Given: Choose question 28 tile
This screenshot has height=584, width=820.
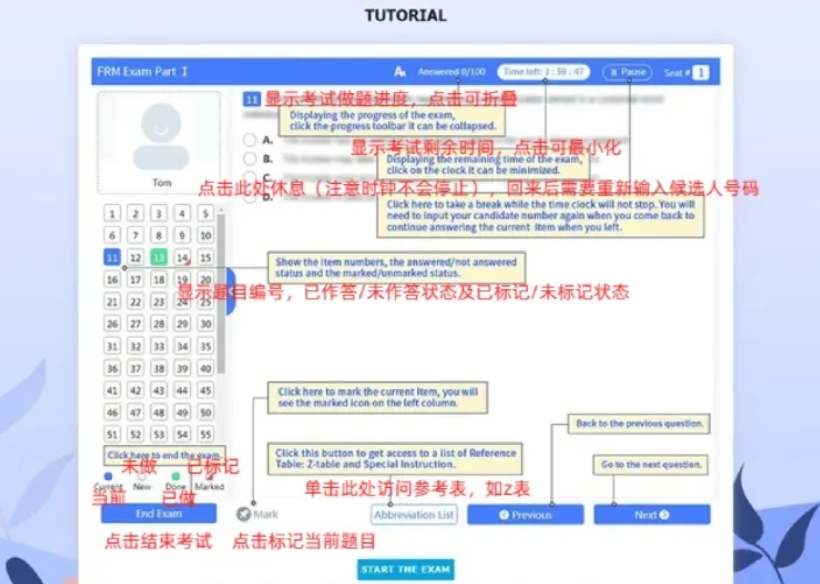Looking at the screenshot, I should [x=158, y=324].
